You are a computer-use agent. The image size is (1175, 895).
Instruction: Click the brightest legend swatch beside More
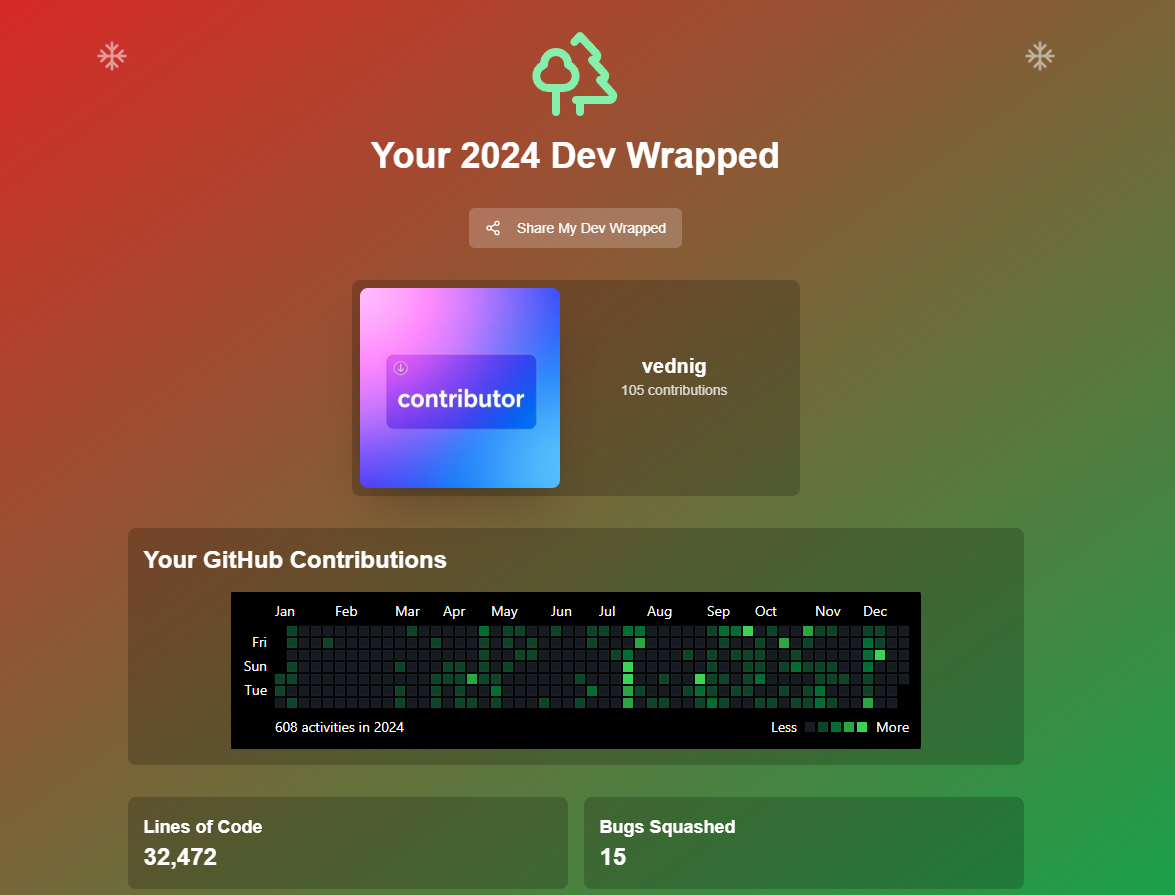click(x=862, y=727)
